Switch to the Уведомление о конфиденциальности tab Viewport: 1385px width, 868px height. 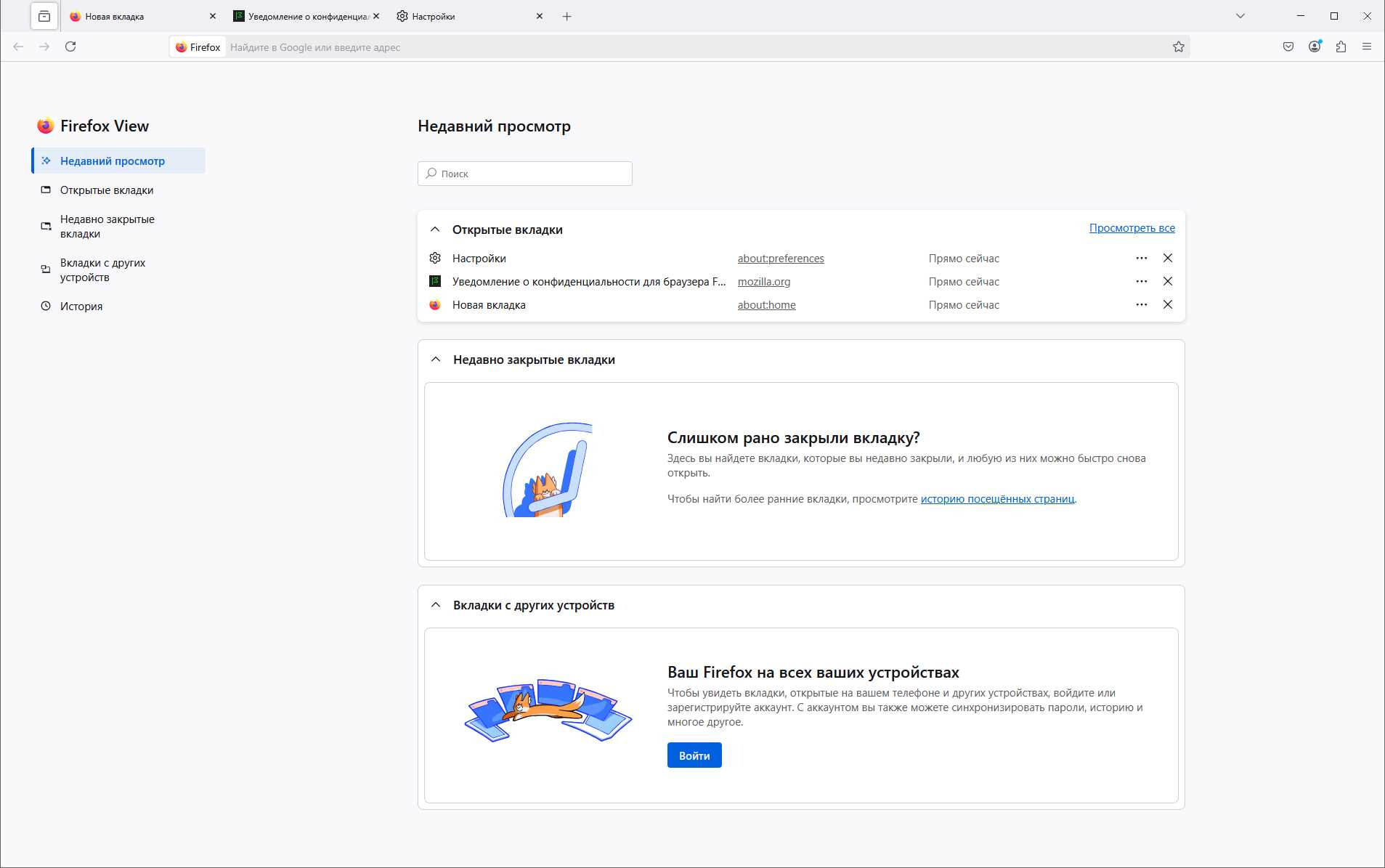tap(307, 16)
